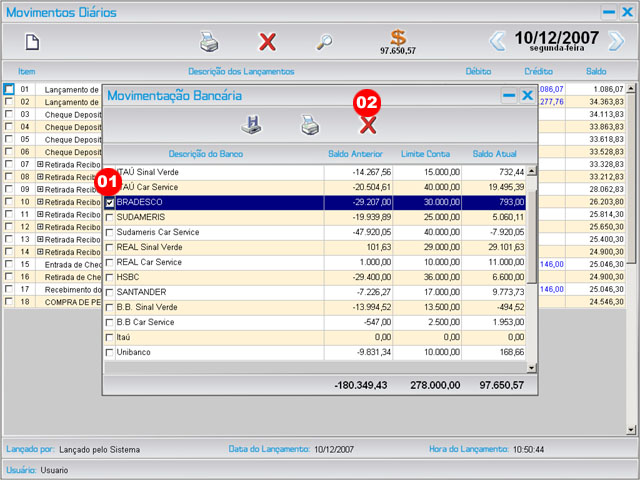This screenshot has height=480, width=640.
Task: Click the dollar sign balance icon
Action: click(398, 38)
